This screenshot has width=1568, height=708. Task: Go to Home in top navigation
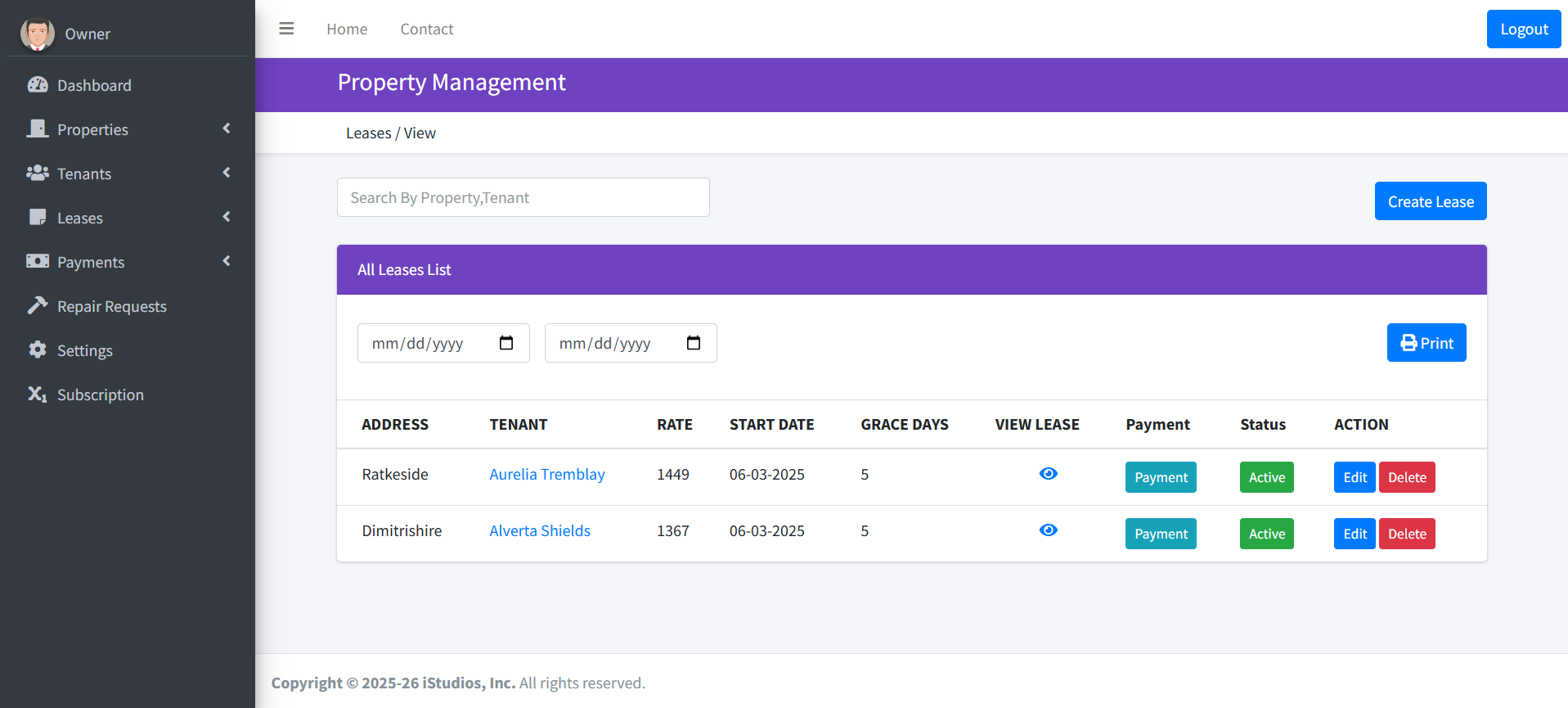(x=347, y=29)
